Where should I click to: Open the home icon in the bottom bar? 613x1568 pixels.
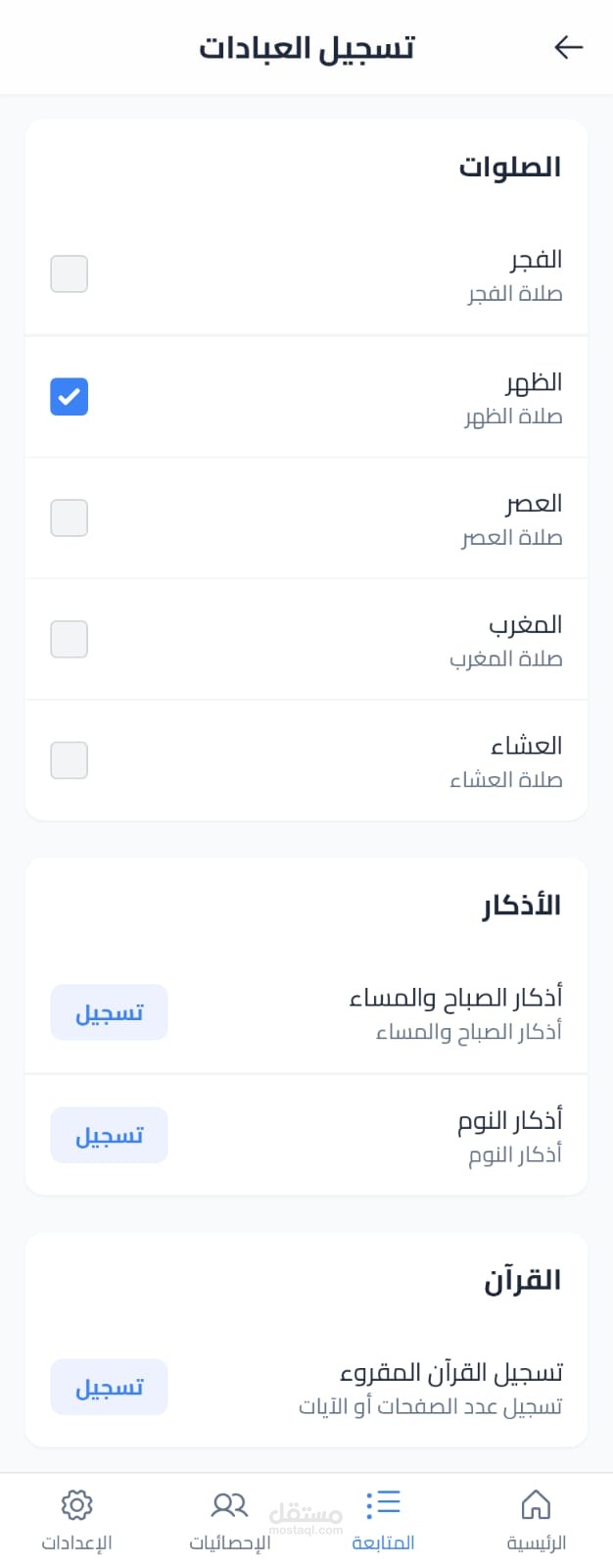coord(536,1504)
